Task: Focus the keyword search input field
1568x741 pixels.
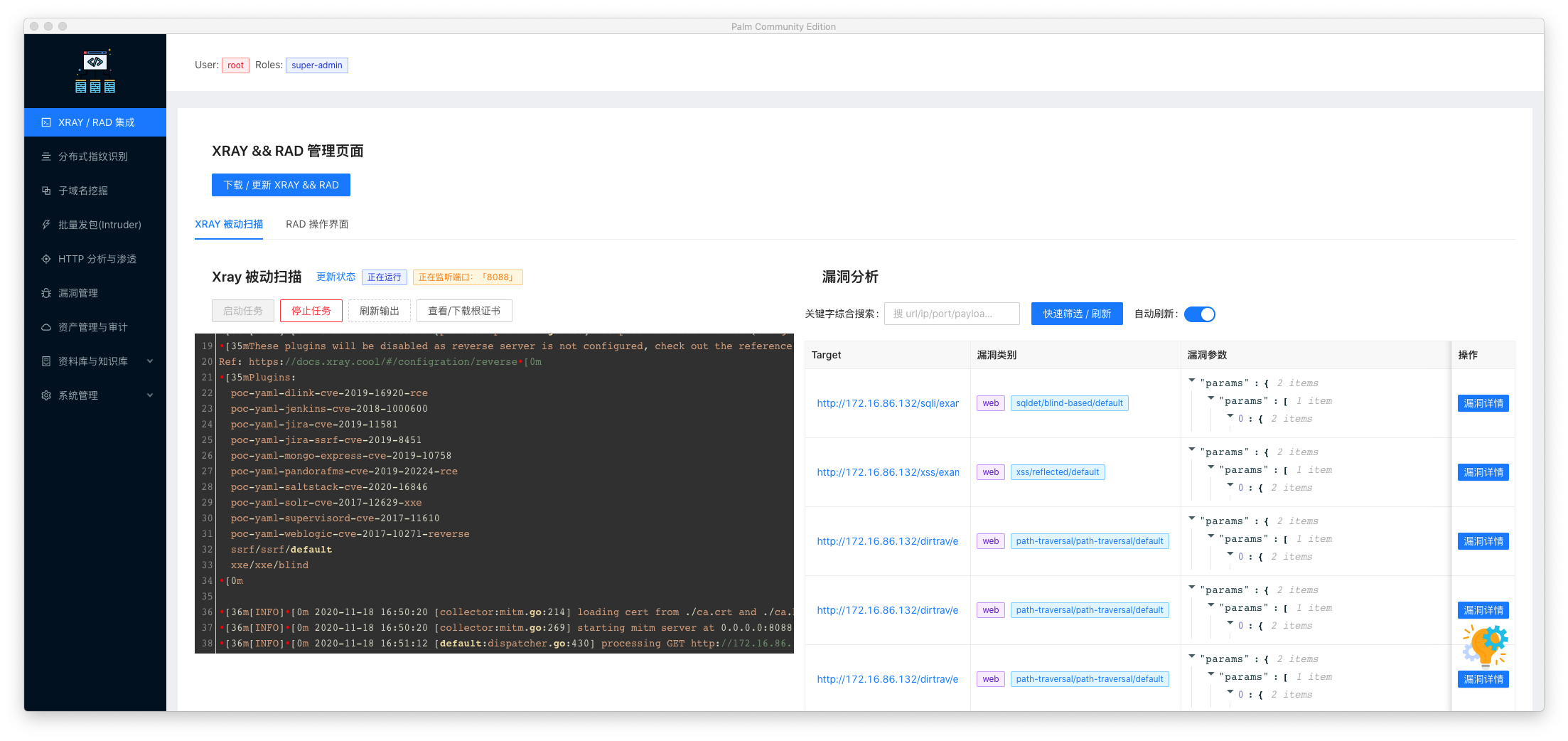Action: 952,314
